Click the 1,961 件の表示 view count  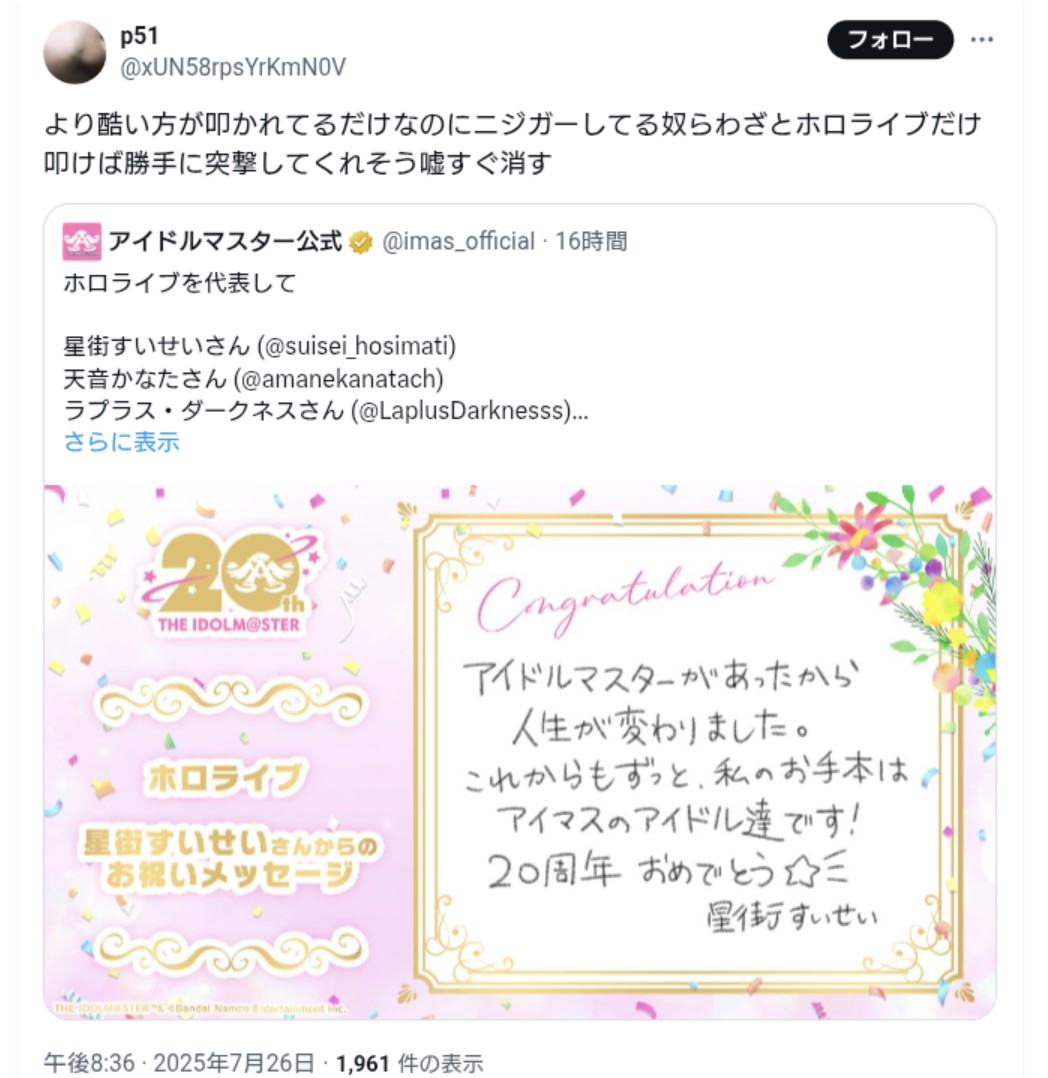pos(409,1063)
